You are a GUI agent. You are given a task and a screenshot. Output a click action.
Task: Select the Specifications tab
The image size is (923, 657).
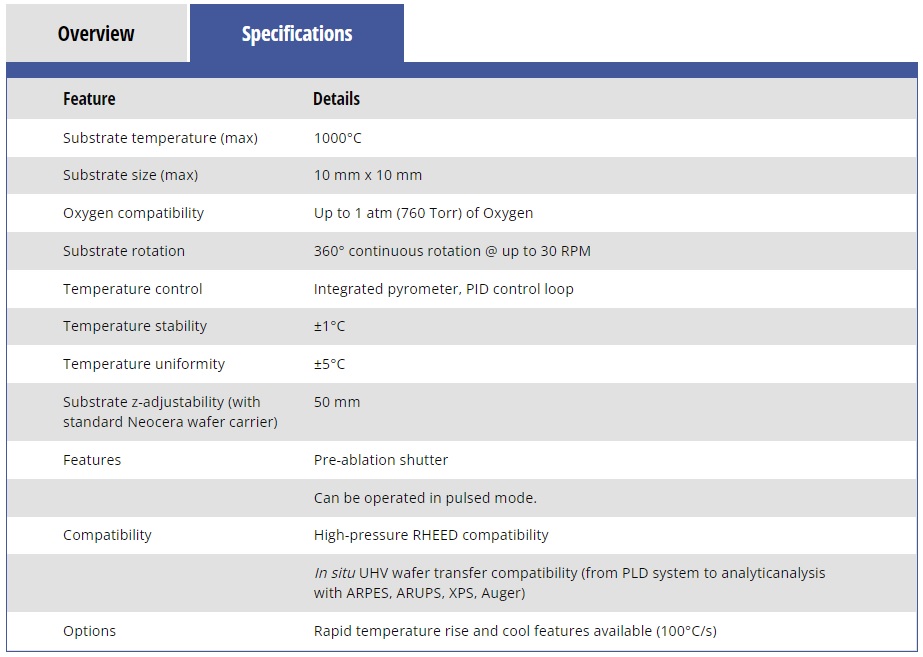click(297, 33)
